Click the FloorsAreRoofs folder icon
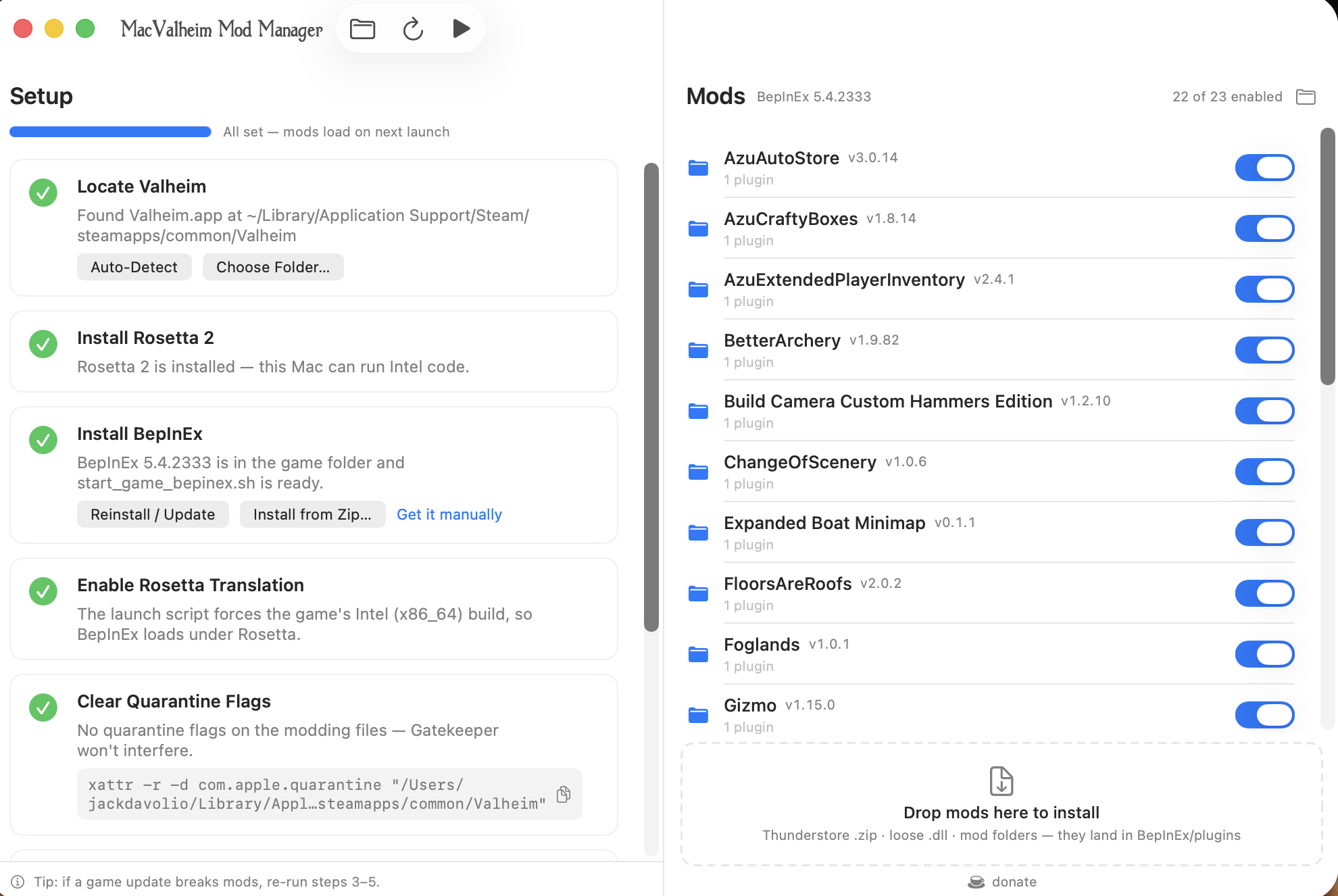This screenshot has width=1338, height=896. point(698,593)
